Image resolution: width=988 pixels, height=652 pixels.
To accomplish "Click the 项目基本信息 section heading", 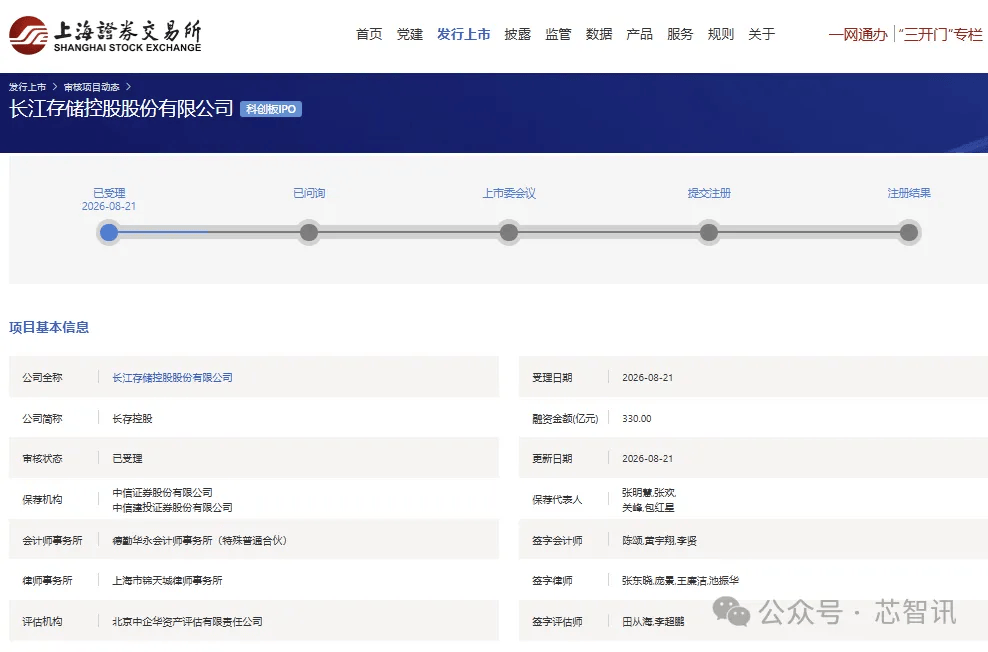I will pyautogui.click(x=49, y=327).
